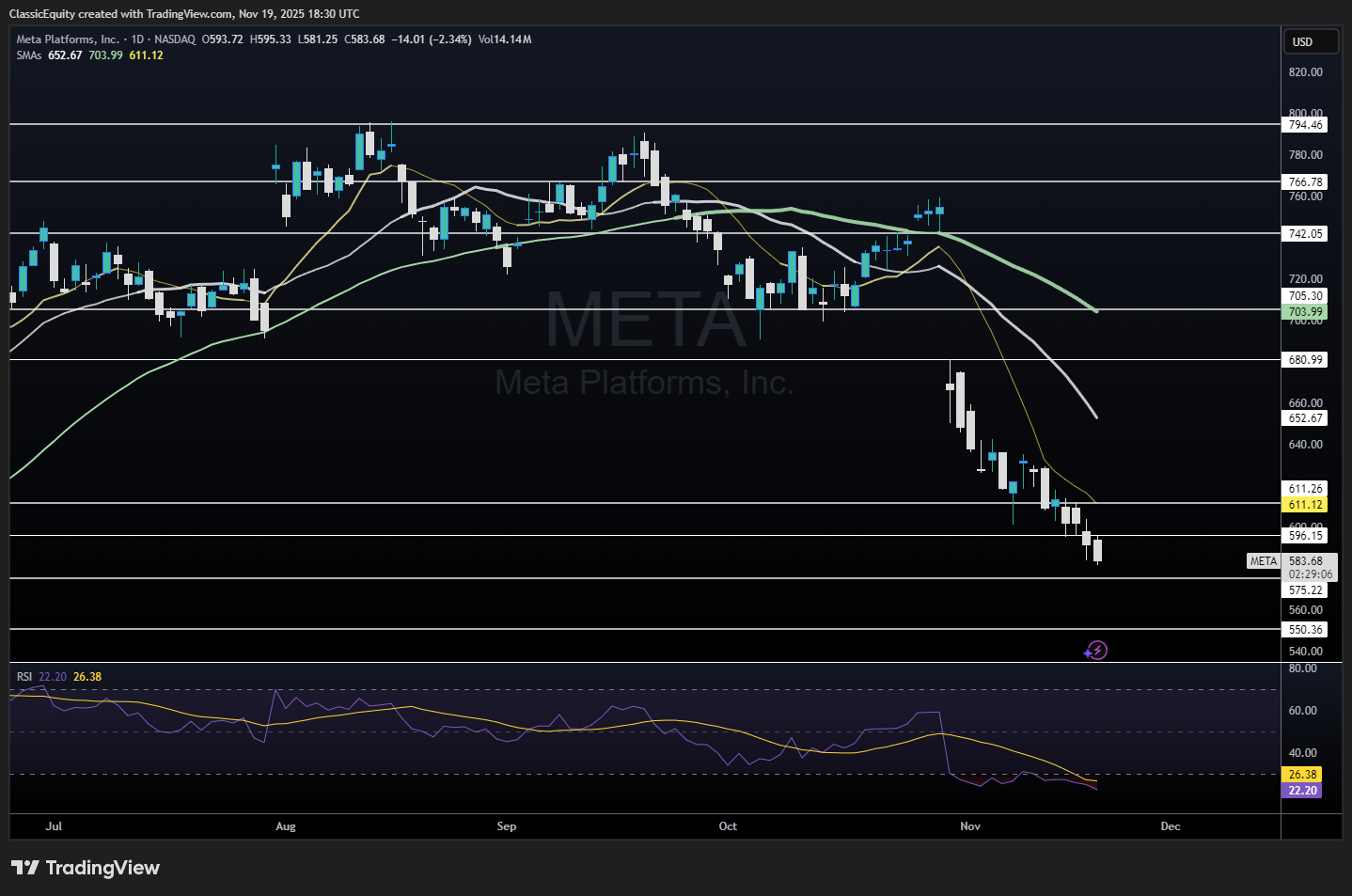Click the Meta Platforms, Inc. symbol title

pos(68,39)
